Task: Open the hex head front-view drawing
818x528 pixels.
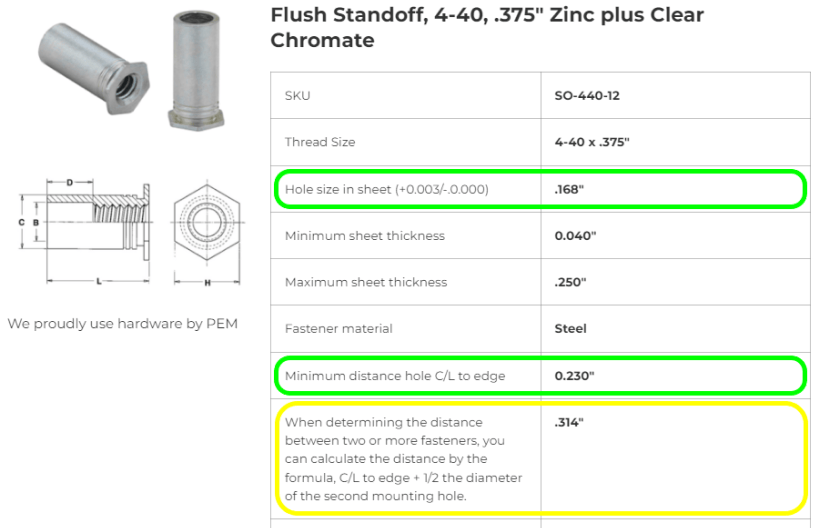Action: tap(207, 233)
